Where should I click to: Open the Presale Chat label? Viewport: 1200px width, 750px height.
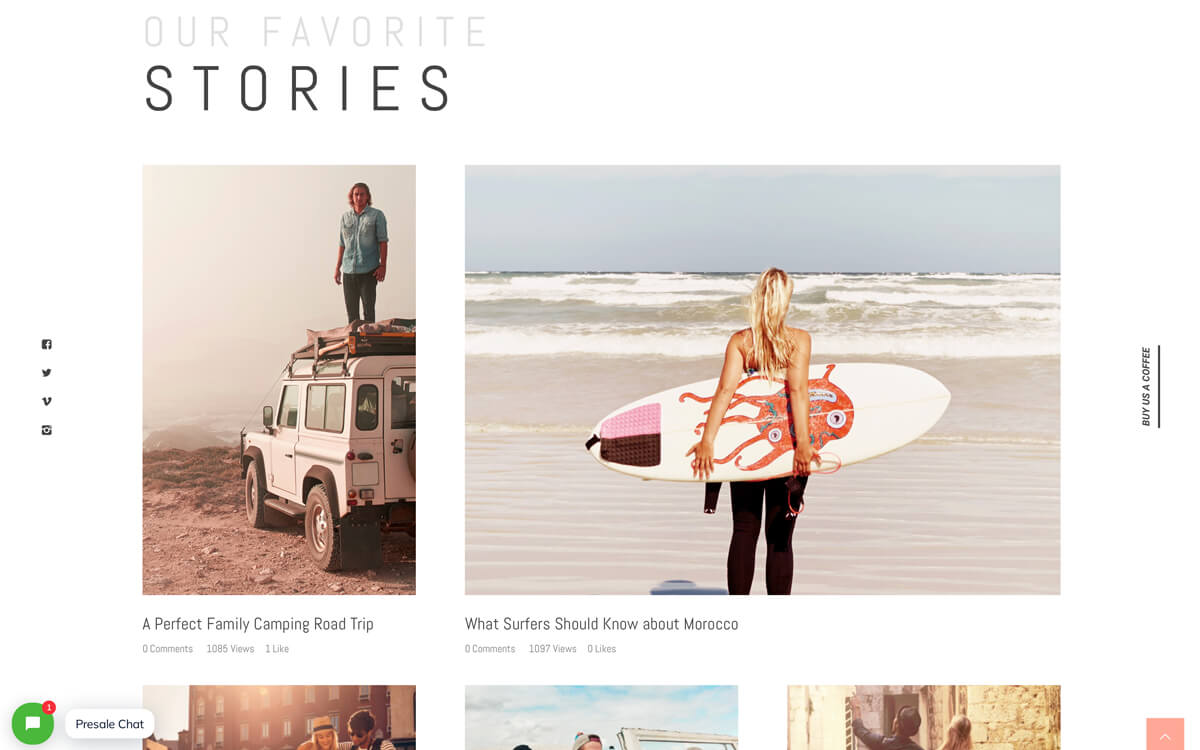tap(110, 724)
